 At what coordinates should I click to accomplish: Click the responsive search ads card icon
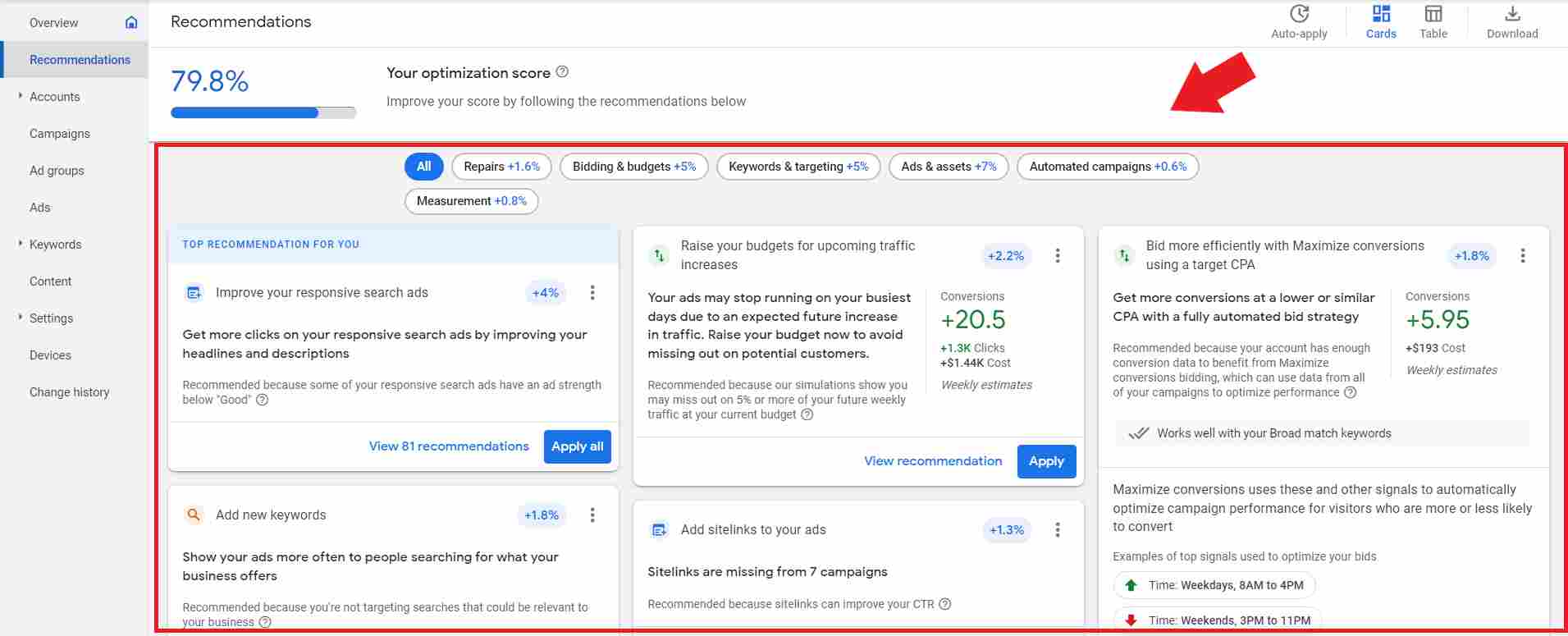point(194,293)
